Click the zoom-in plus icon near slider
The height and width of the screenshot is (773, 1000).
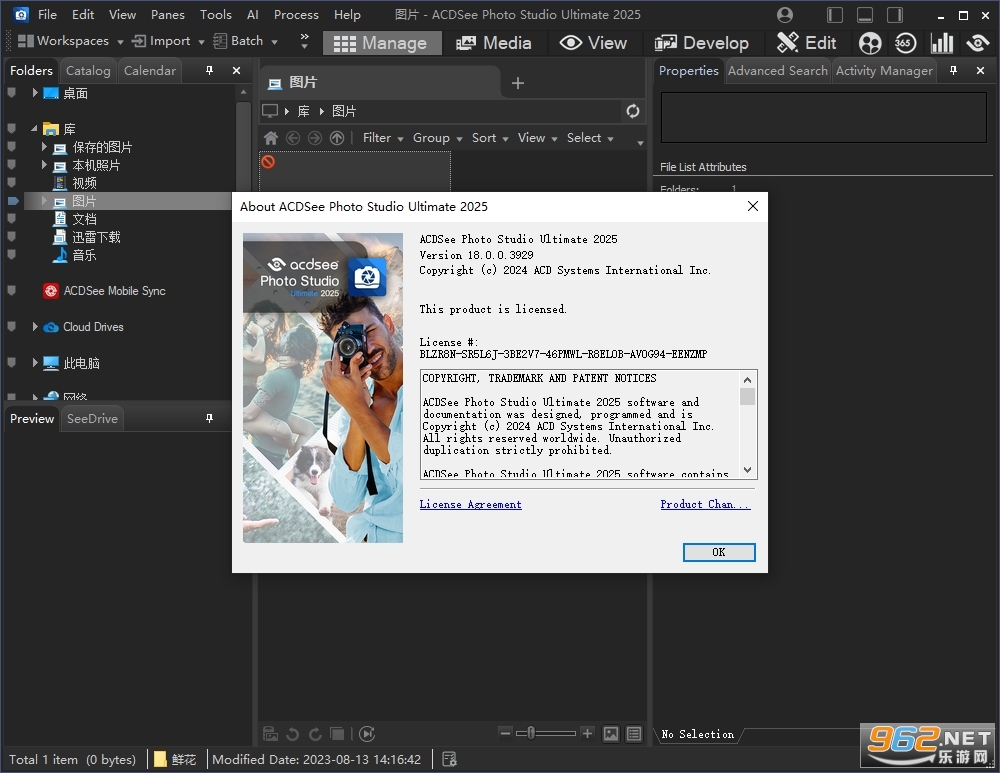tap(587, 733)
